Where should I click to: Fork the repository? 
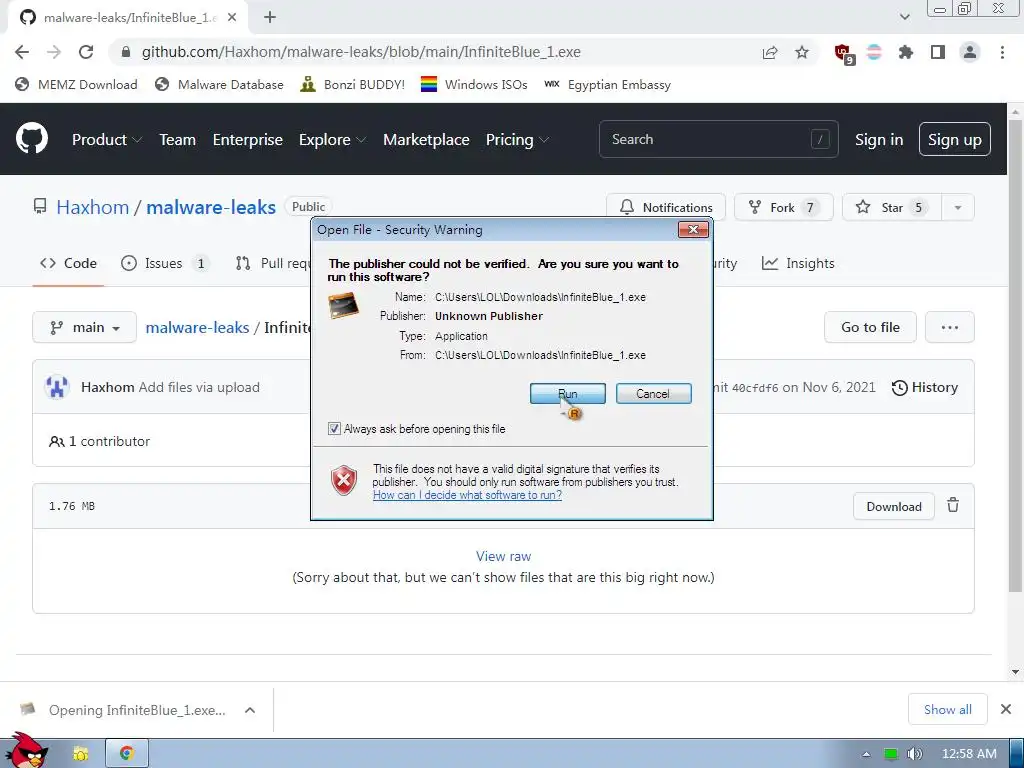[x=784, y=207]
